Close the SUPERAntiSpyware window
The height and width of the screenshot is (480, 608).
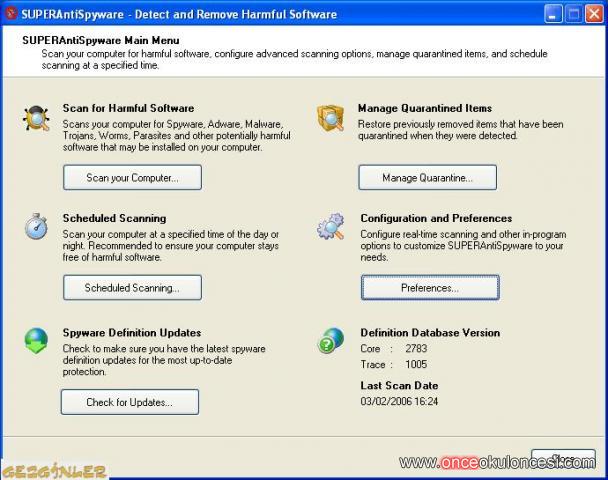594,14
